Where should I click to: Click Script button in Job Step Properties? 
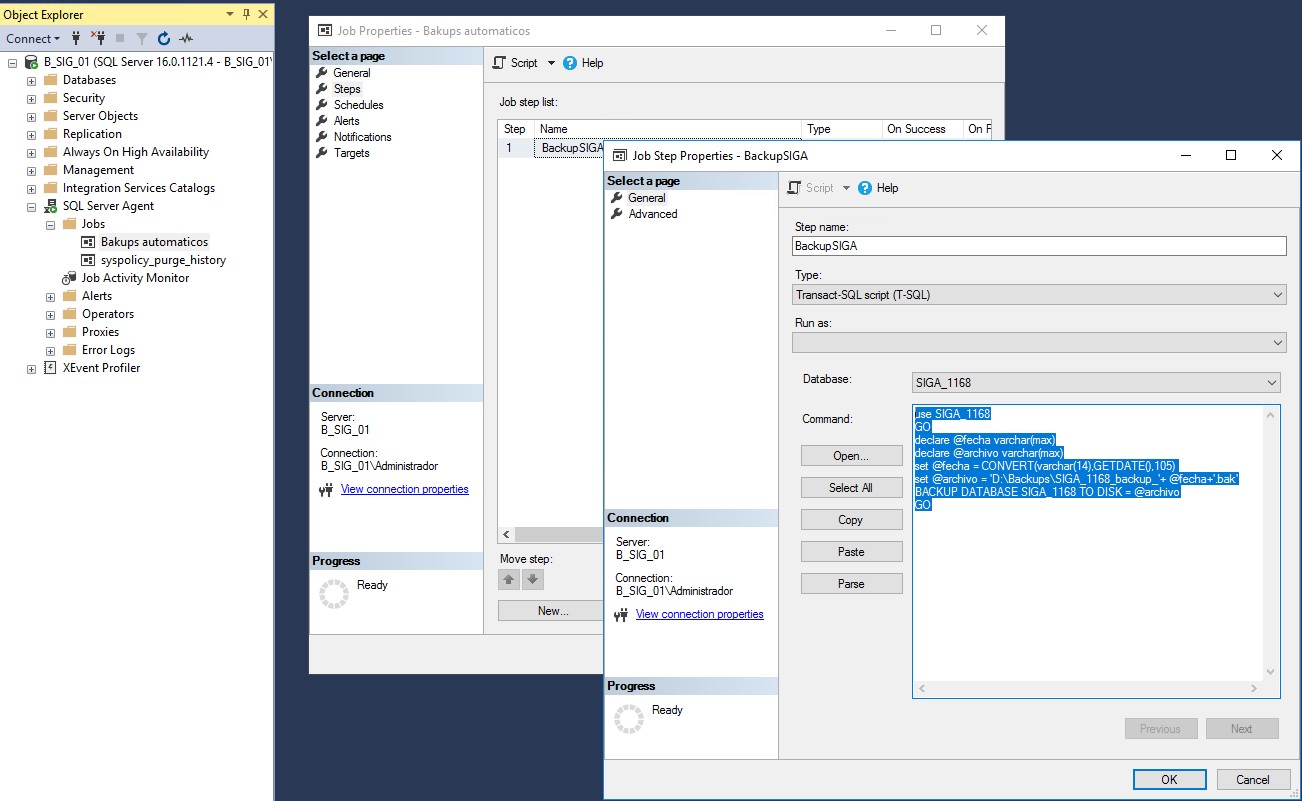[x=810, y=188]
